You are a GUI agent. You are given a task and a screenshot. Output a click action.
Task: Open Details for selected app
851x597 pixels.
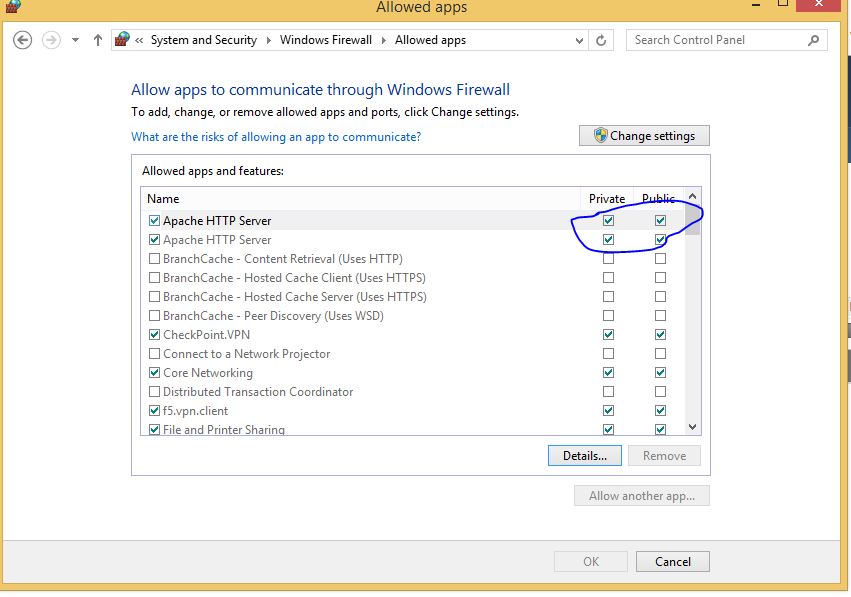coord(585,456)
